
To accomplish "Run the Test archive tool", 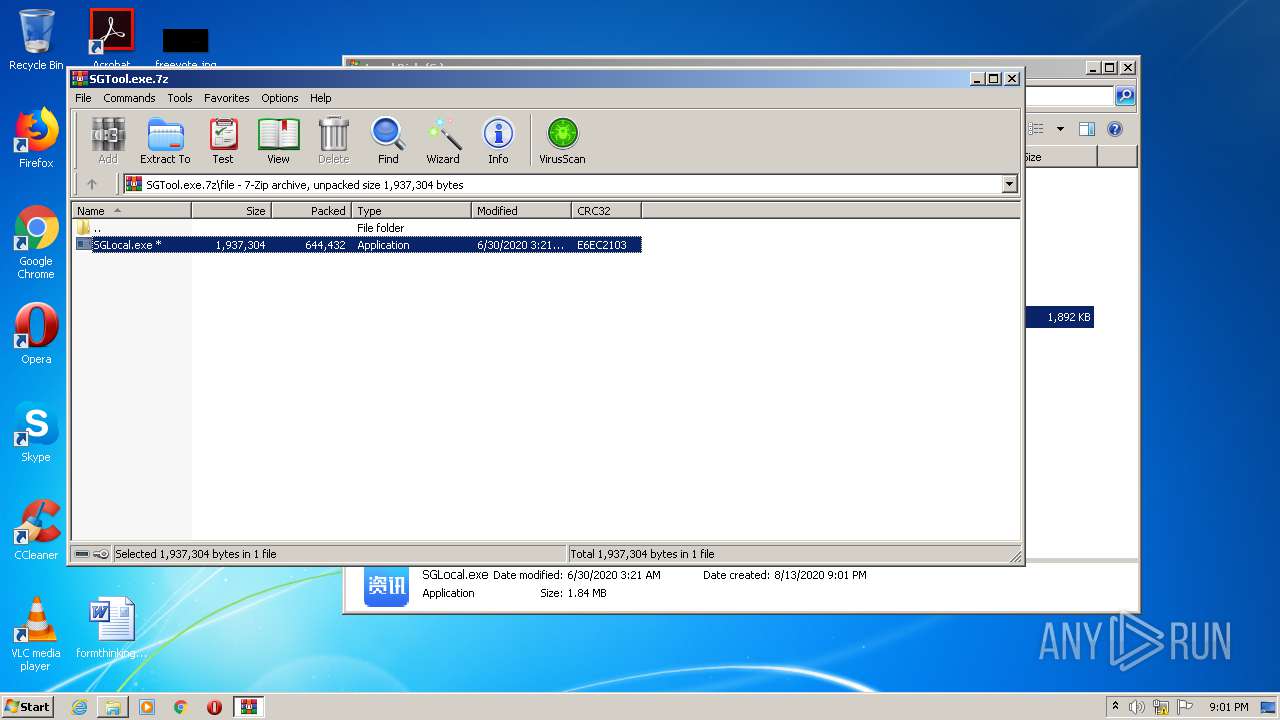I will (223, 141).
